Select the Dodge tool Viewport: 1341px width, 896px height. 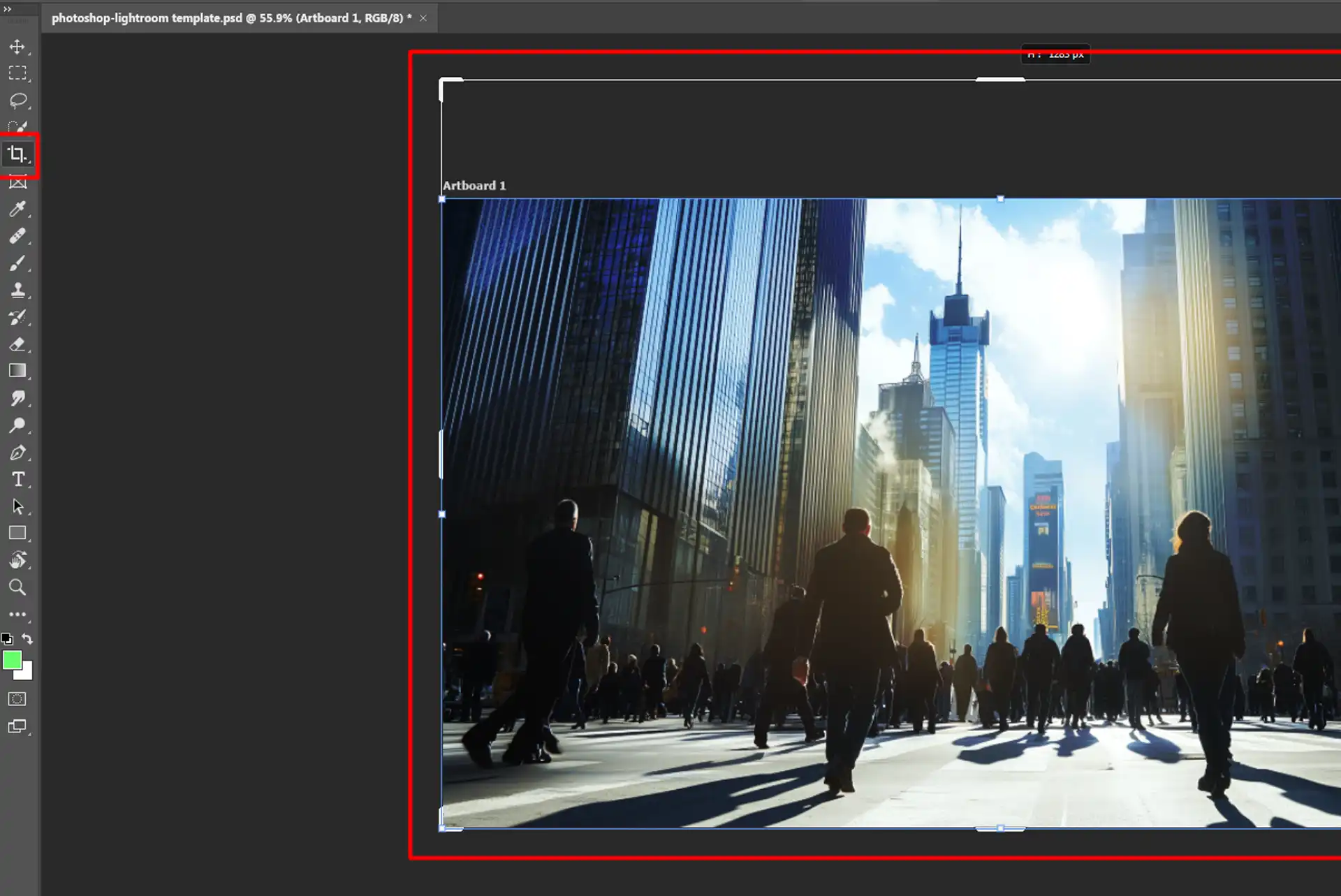(x=17, y=425)
